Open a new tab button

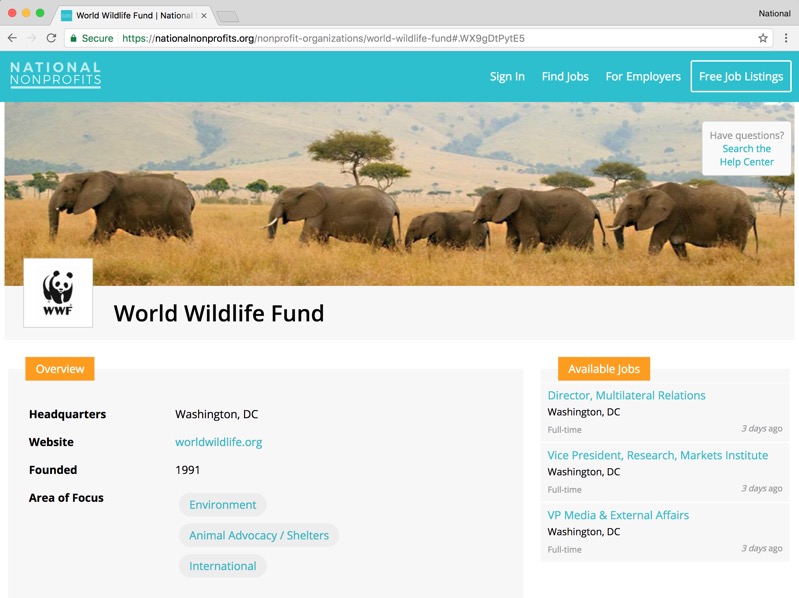(x=228, y=17)
